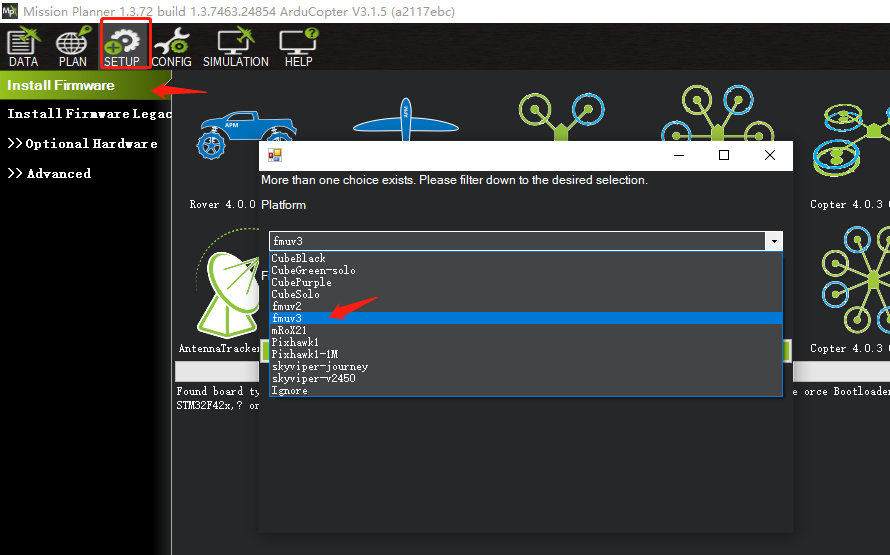The width and height of the screenshot is (890, 555).
Task: Maximize the platform selection dialog
Action: (x=724, y=155)
